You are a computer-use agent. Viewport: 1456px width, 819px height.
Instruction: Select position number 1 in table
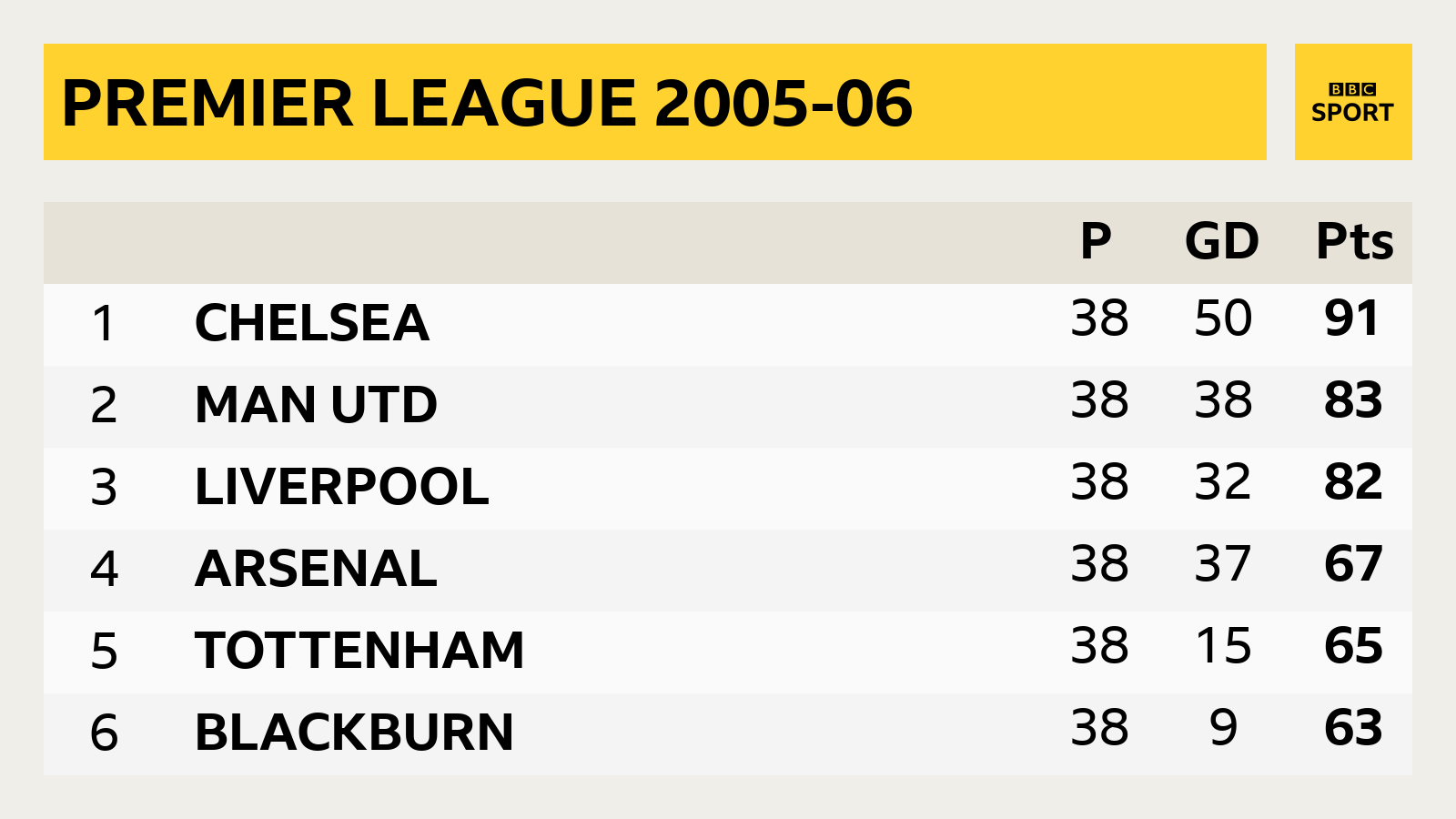pos(104,324)
